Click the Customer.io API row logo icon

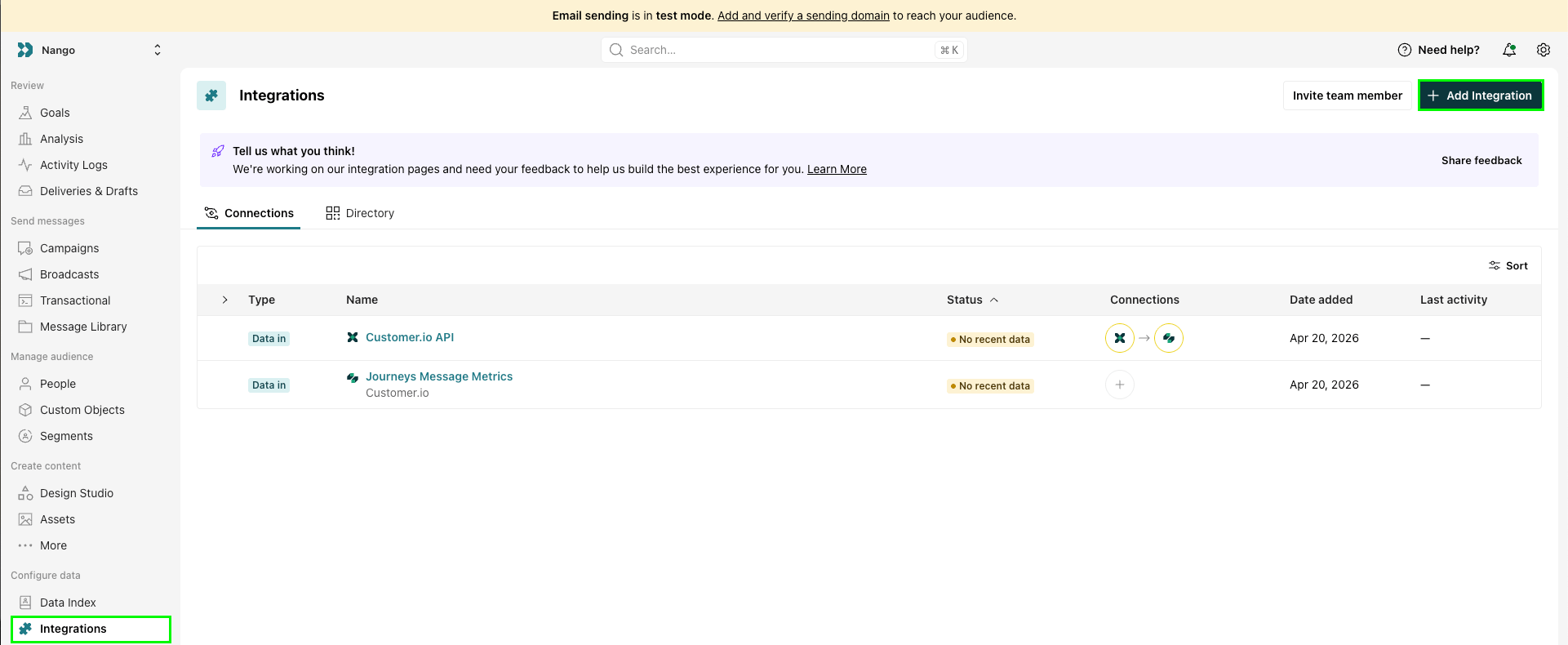(353, 337)
